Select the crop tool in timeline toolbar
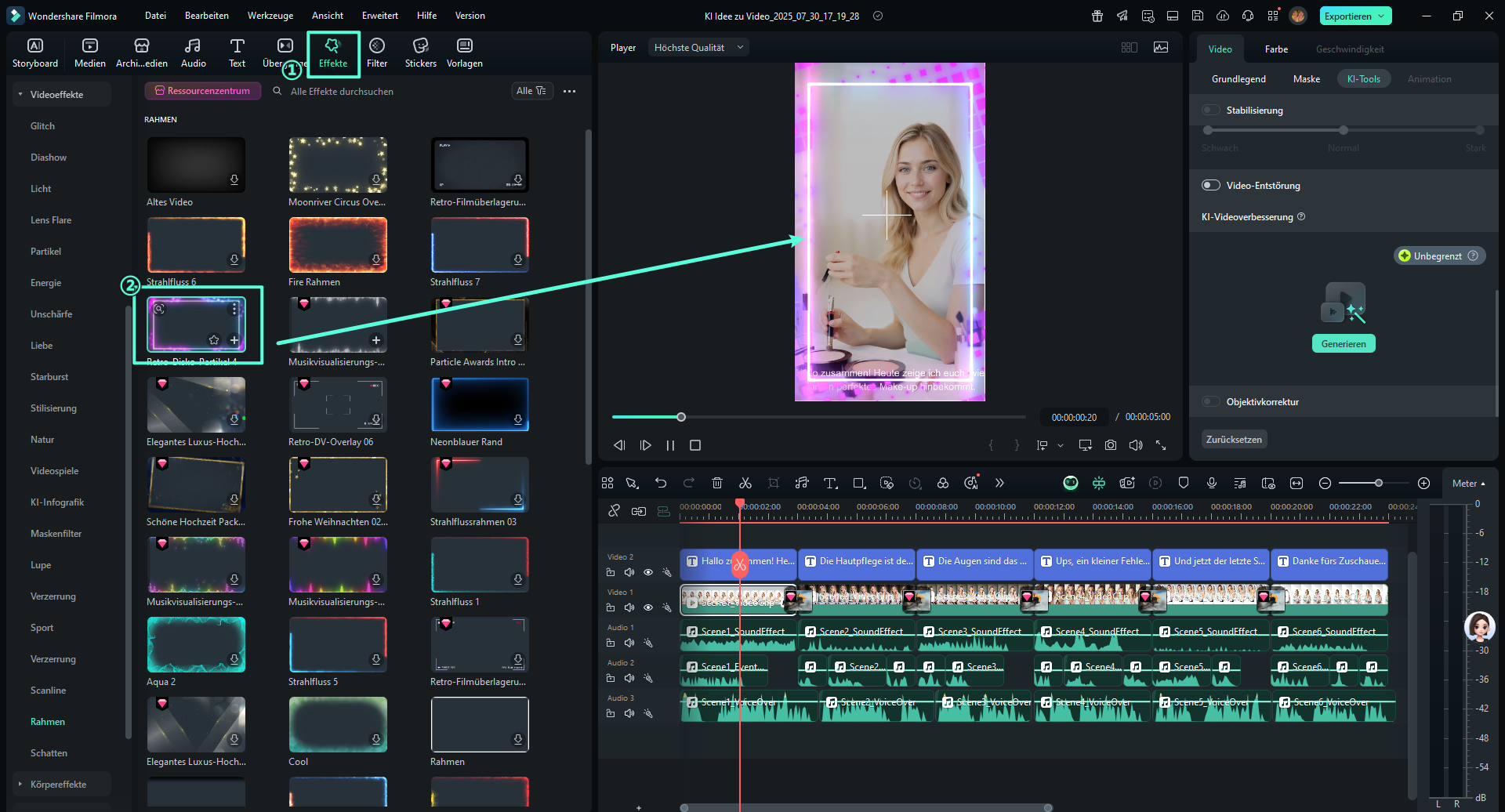This screenshot has height=812, width=1505. pyautogui.click(x=774, y=483)
